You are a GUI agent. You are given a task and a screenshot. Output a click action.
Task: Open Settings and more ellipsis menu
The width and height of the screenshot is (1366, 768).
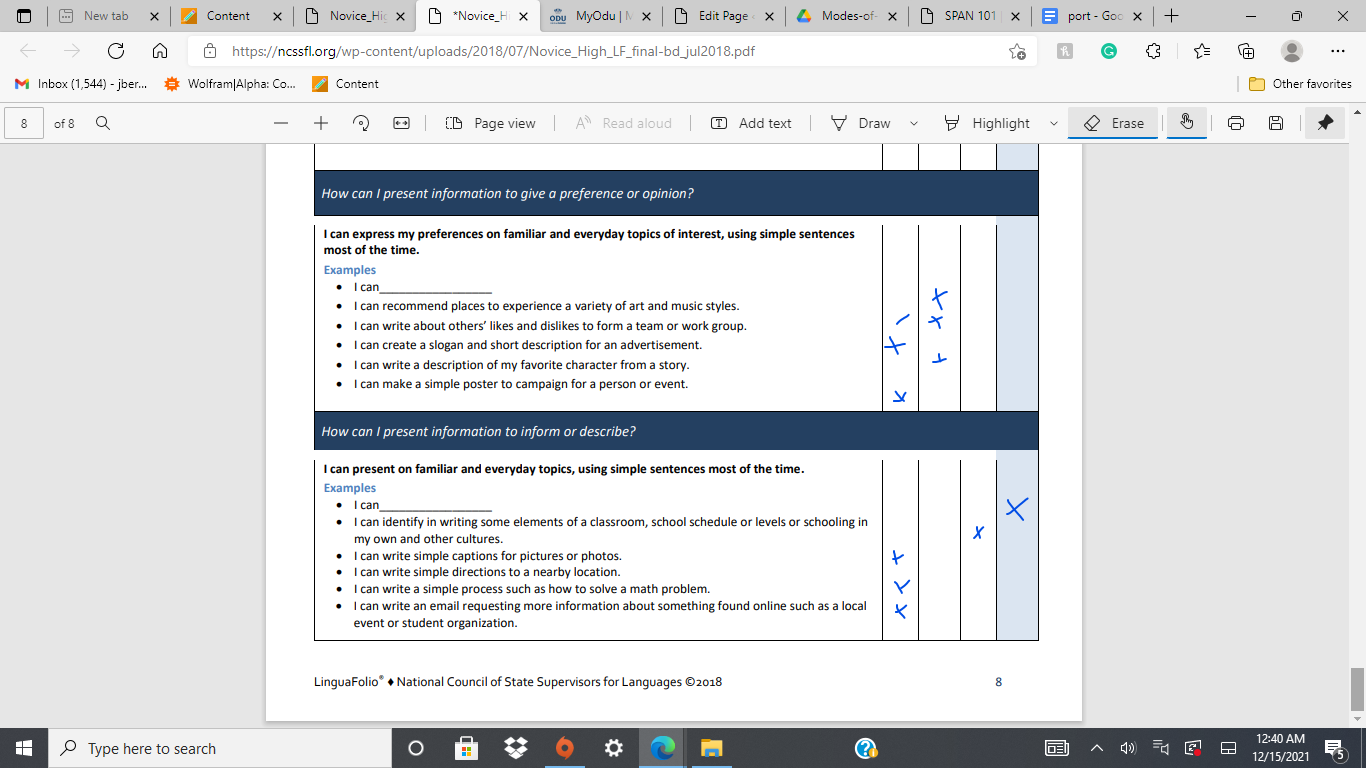pos(1339,51)
